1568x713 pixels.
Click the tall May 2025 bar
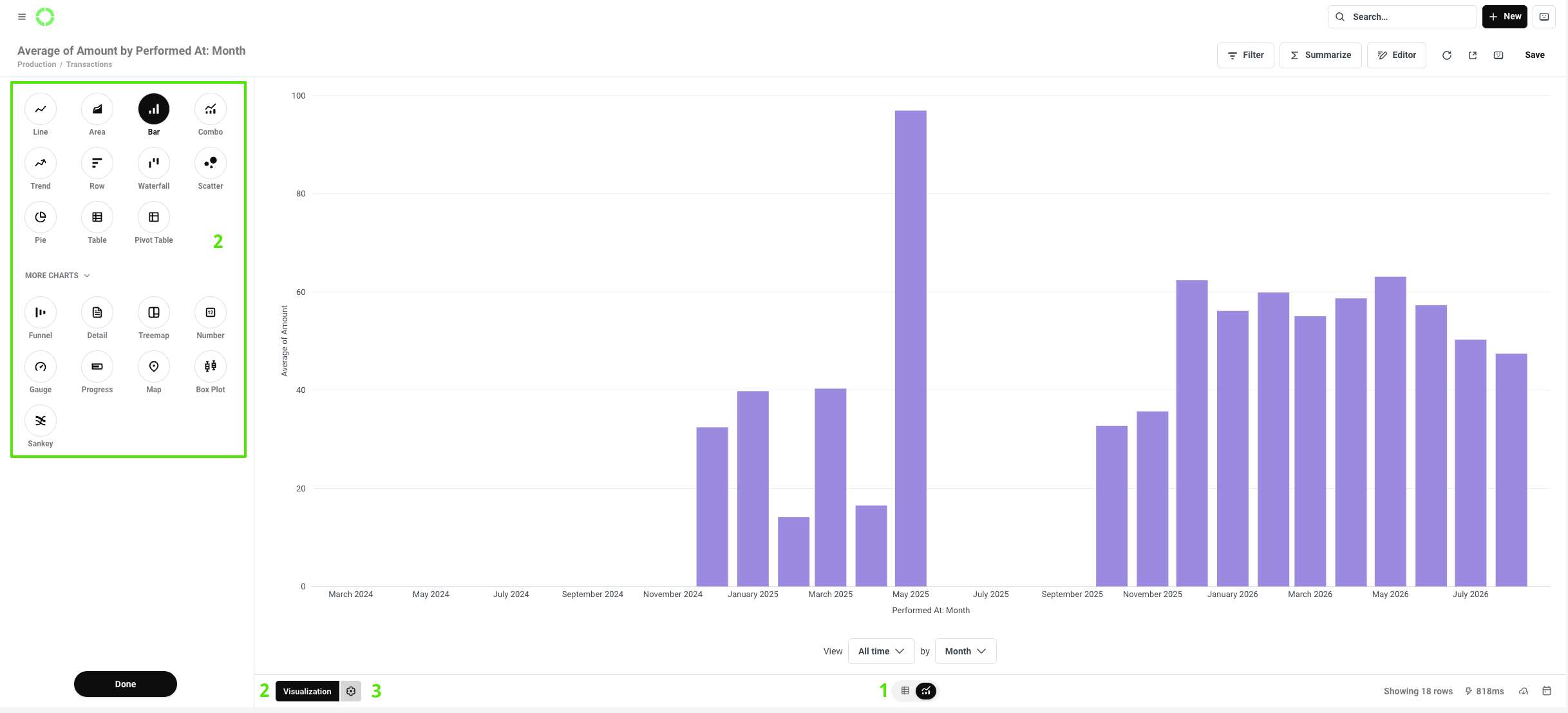[911, 348]
